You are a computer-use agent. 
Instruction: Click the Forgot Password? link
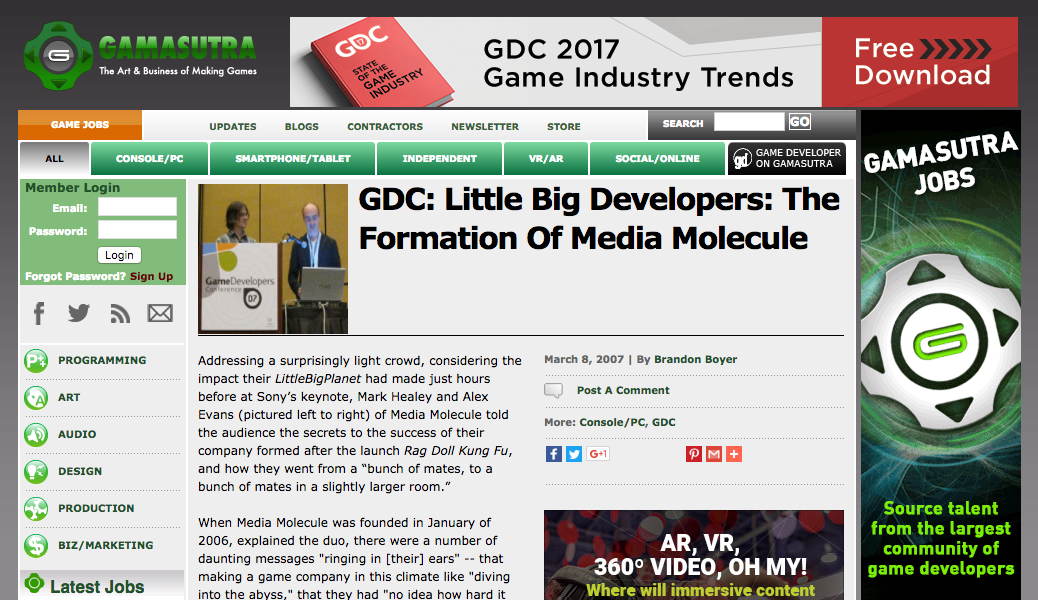[75, 276]
